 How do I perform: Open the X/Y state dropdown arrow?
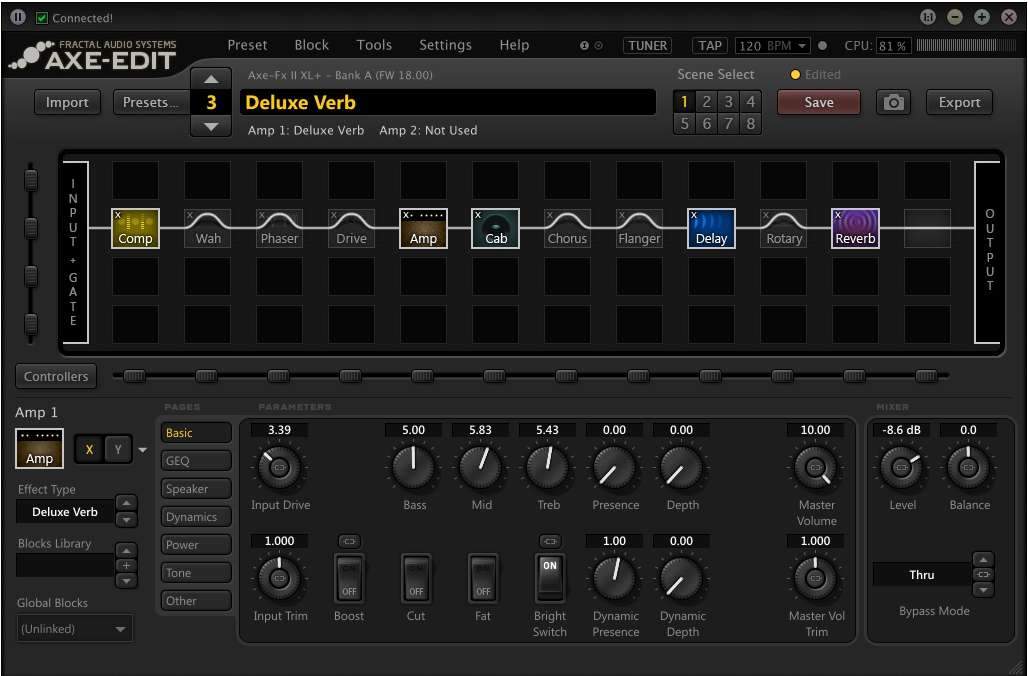[x=142, y=450]
